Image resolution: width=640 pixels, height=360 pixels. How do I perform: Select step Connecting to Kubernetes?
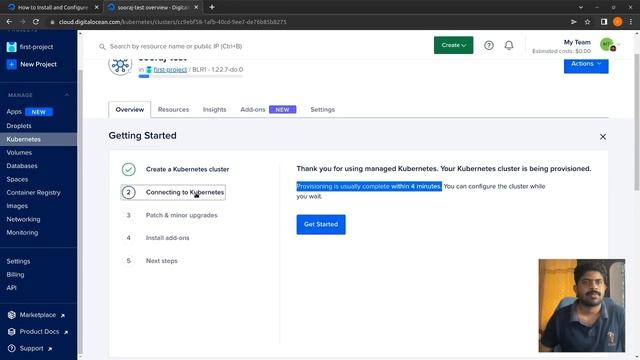tap(173, 192)
